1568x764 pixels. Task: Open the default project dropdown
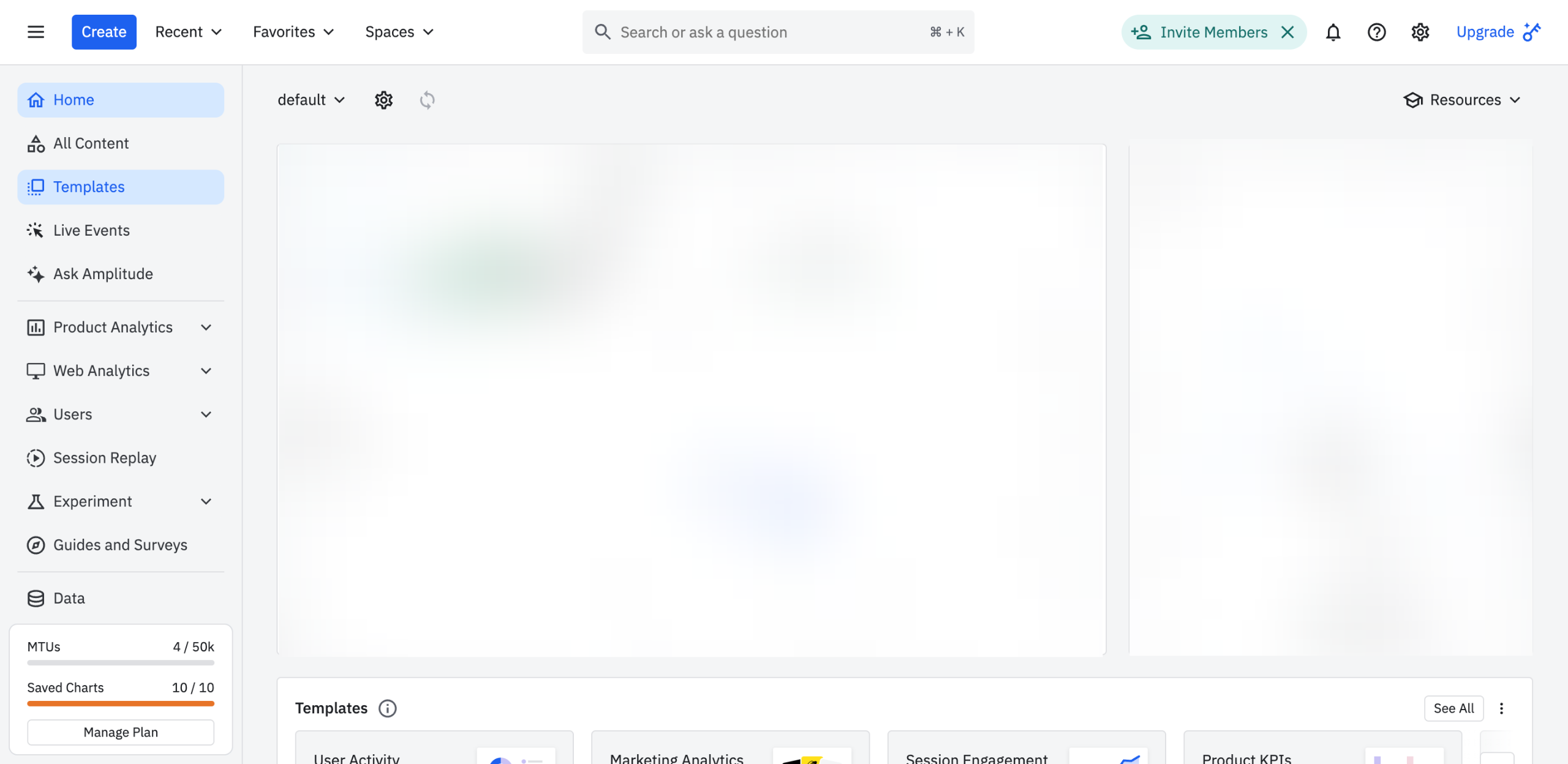pos(311,100)
